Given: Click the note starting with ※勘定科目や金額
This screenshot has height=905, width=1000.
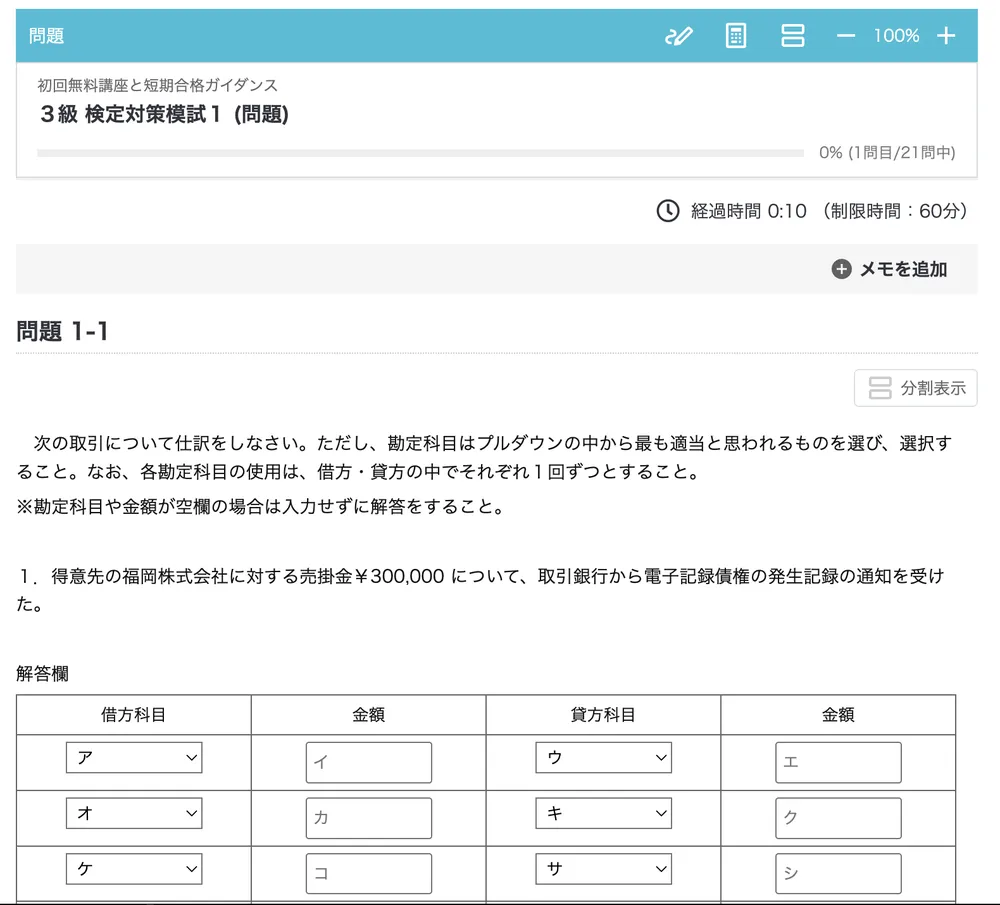Looking at the screenshot, I should click(x=261, y=506).
